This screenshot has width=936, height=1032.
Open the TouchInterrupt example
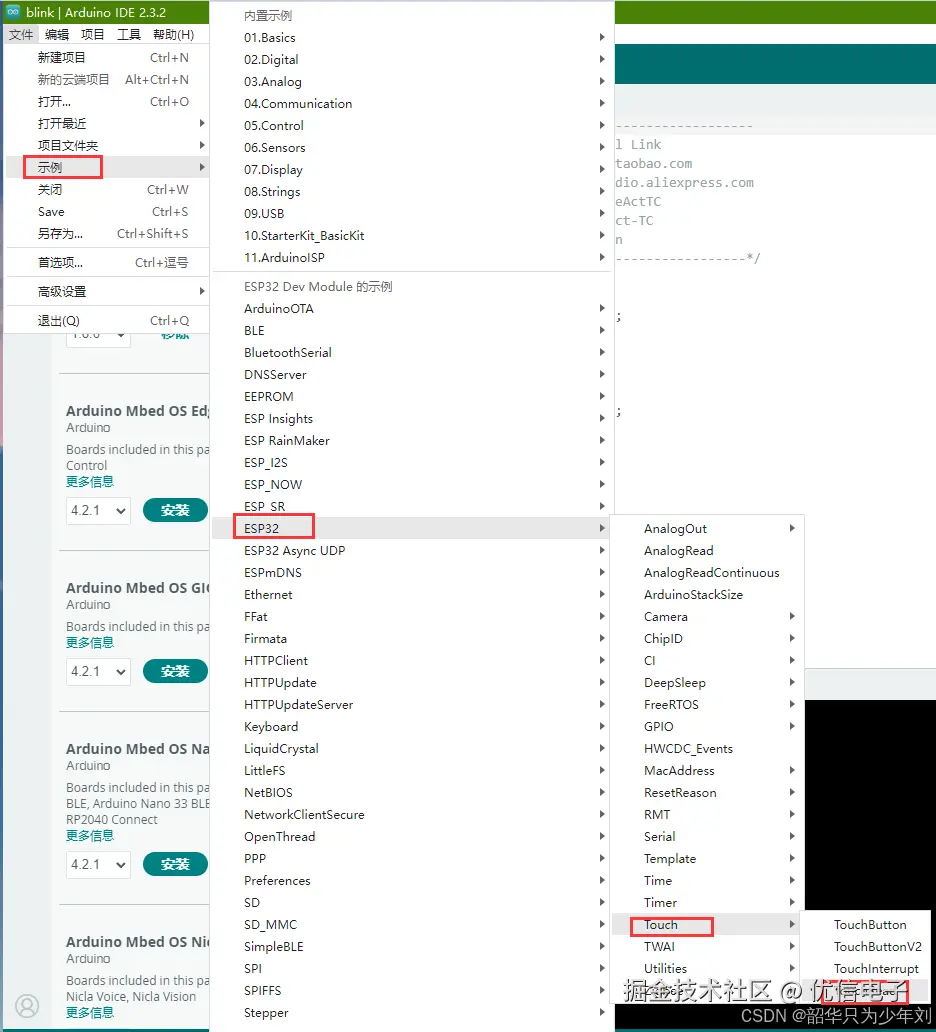coord(866,969)
